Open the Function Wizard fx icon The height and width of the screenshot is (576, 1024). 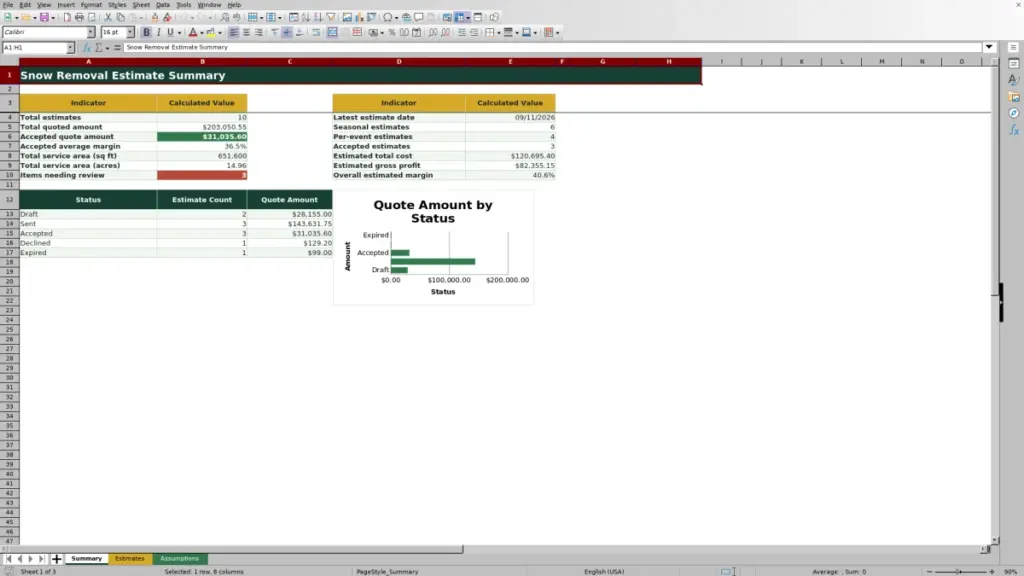(86, 48)
